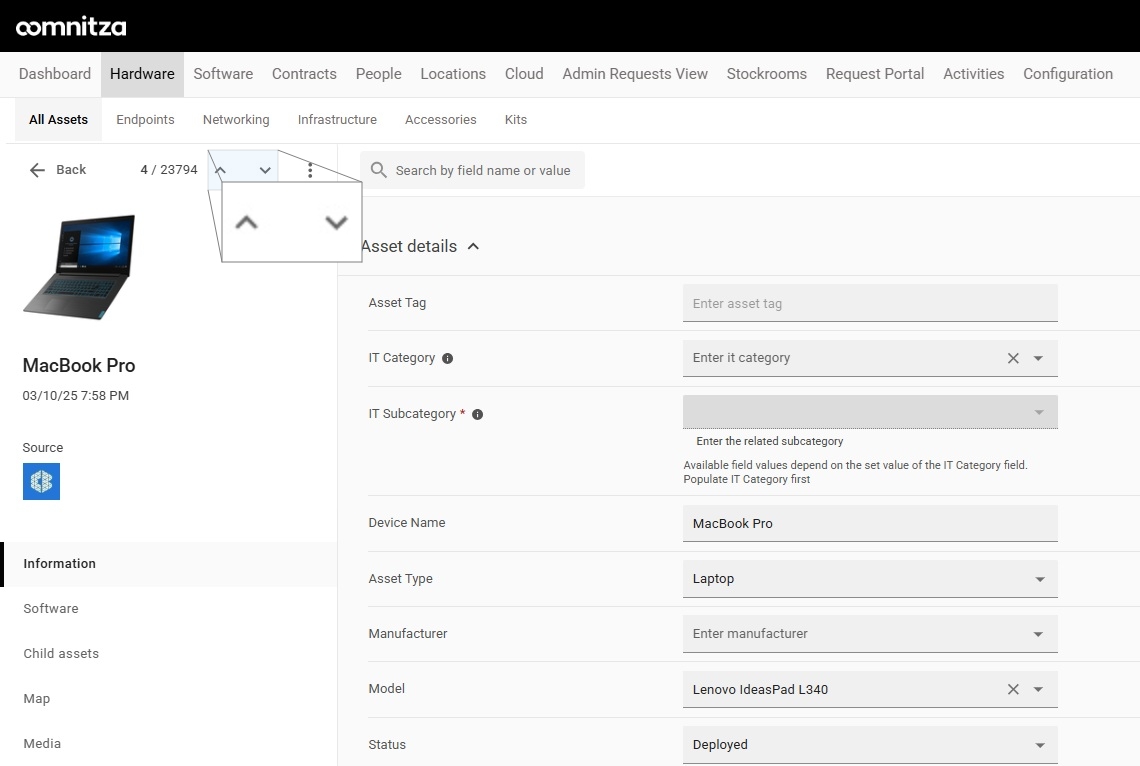This screenshot has height=766, width=1140.
Task: Go to the next asset with the down chevron
Action: pos(265,170)
